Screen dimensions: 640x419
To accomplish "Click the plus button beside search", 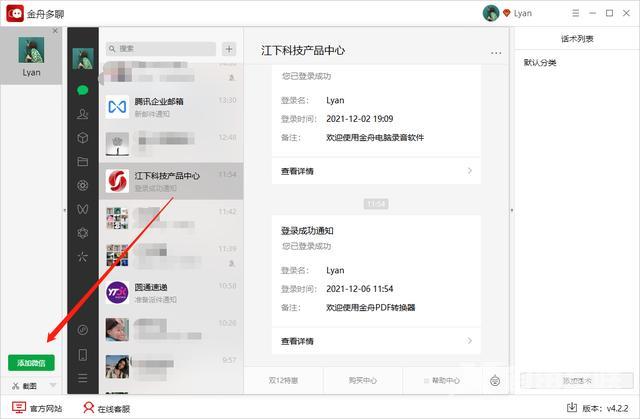I will (x=229, y=49).
